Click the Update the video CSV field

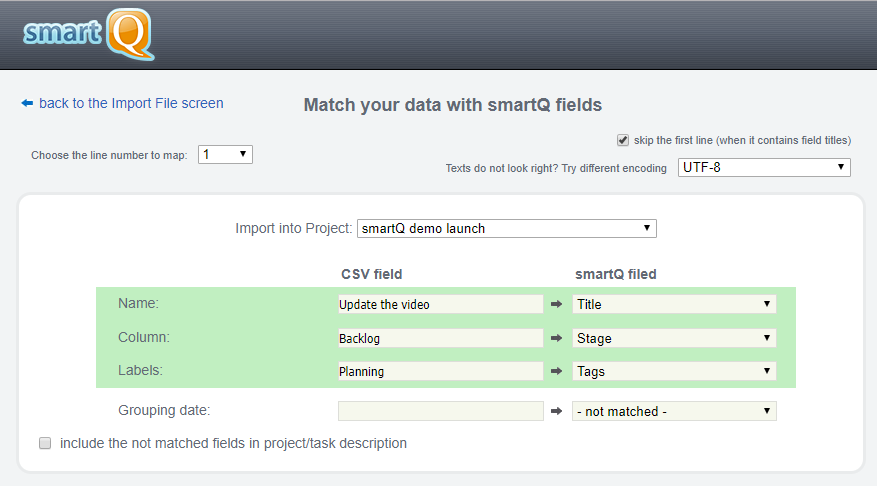tap(440, 304)
